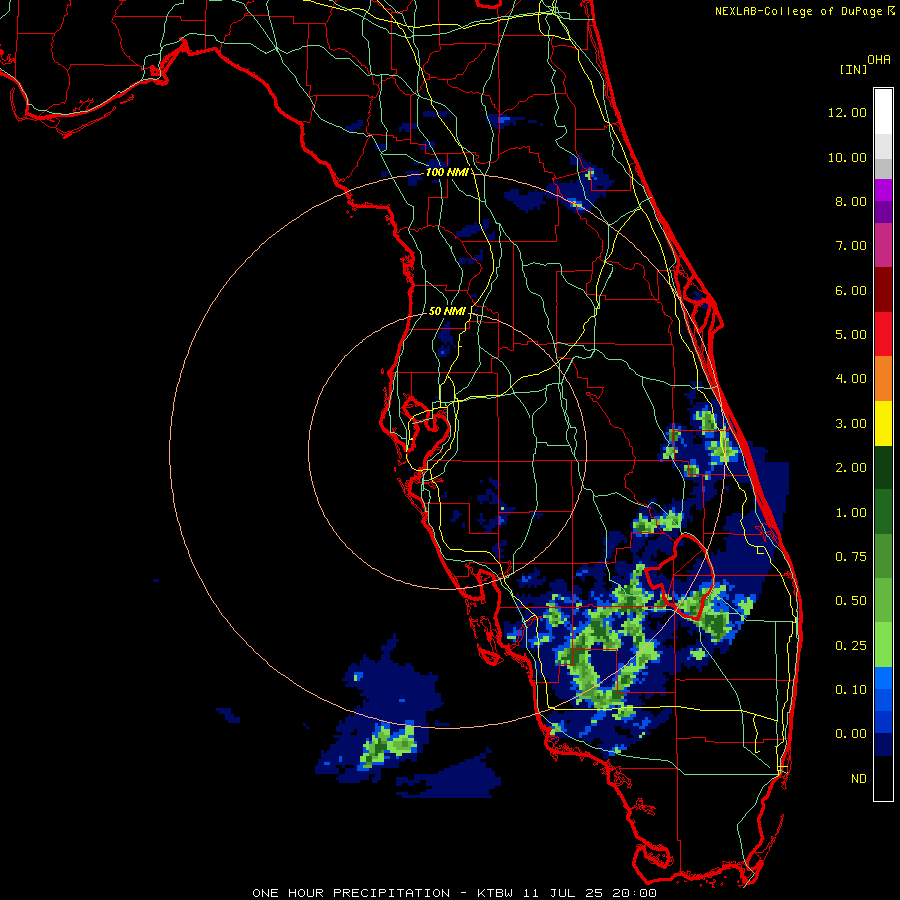900x900 pixels.
Task: Click the 7.00 legend value
Action: coord(851,246)
